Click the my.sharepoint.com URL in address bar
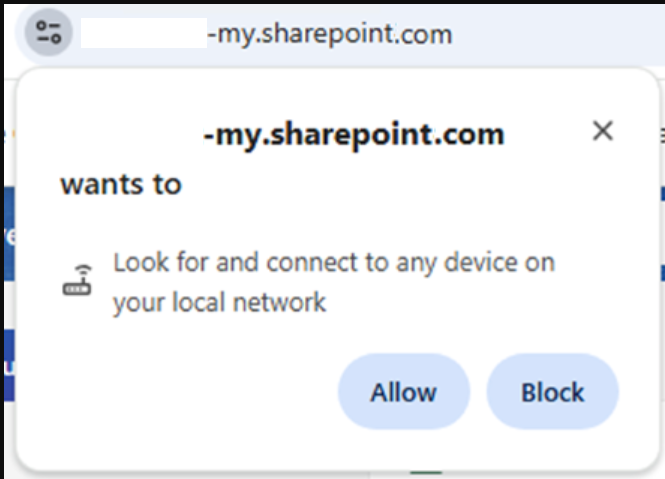Viewport: 665px width, 479px height. pos(329,34)
